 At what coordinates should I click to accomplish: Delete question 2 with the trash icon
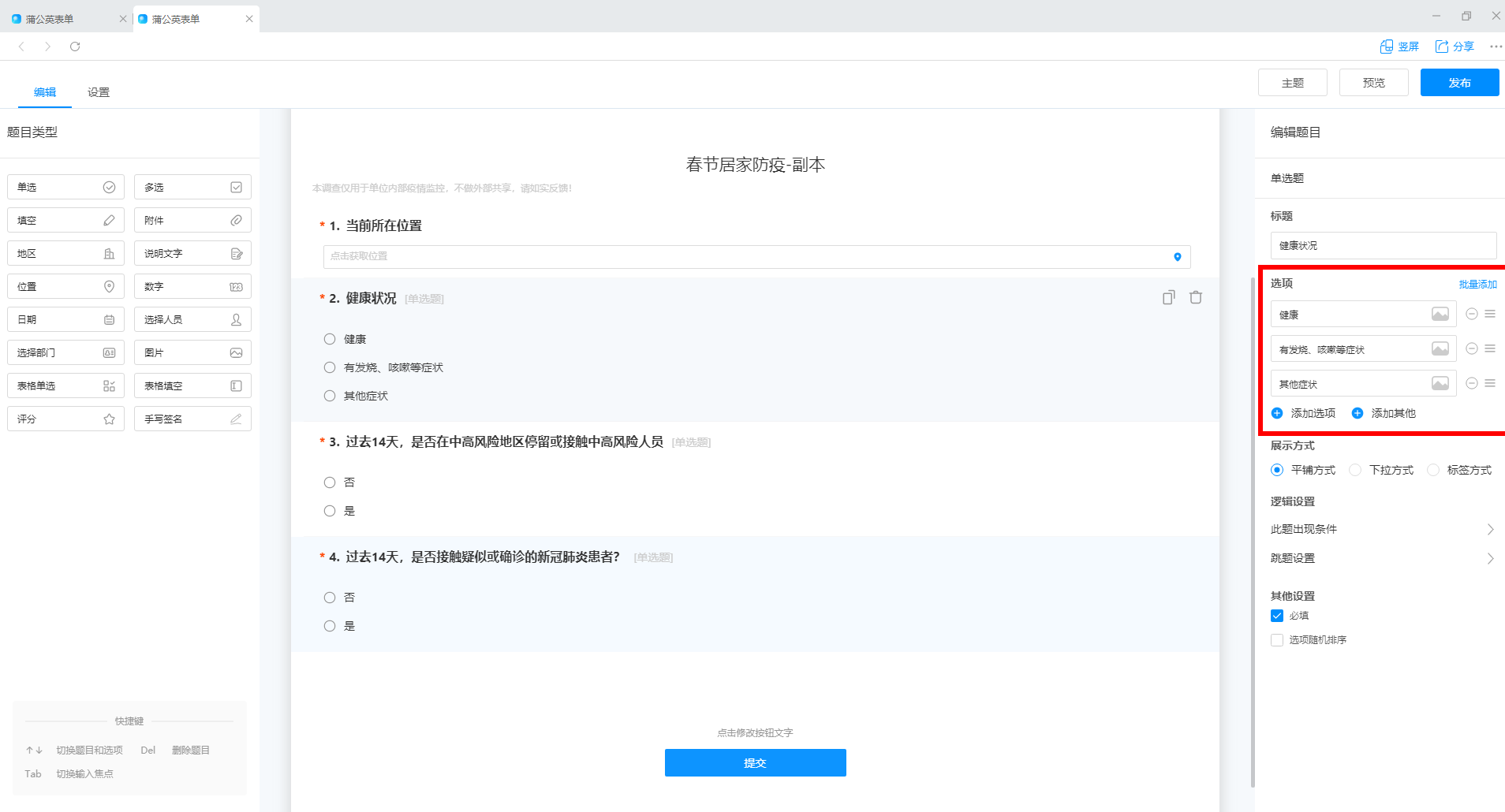[1196, 297]
